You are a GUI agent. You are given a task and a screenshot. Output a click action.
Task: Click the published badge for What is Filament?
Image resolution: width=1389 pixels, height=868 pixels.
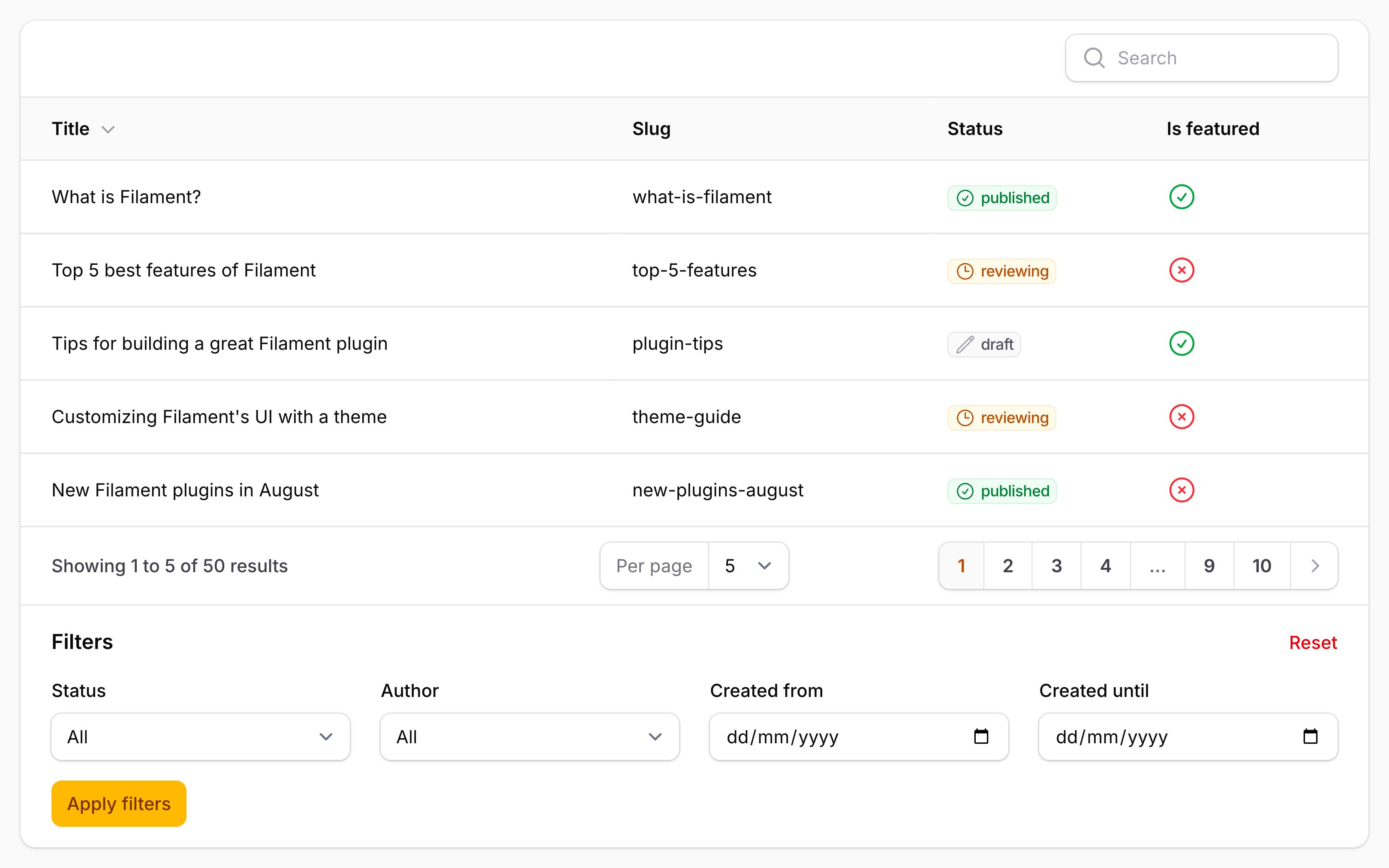tap(1001, 198)
